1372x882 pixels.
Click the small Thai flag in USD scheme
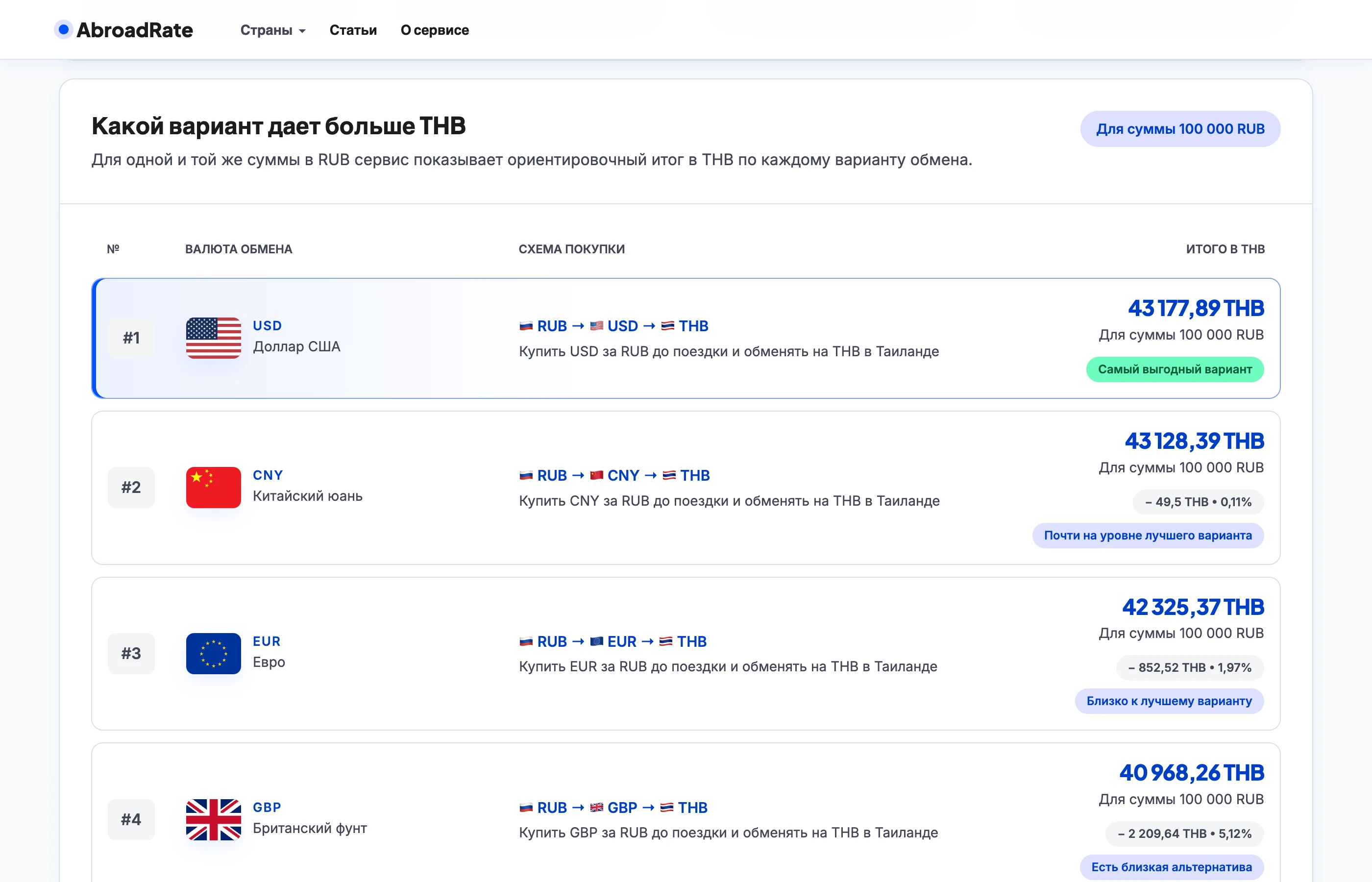(668, 326)
